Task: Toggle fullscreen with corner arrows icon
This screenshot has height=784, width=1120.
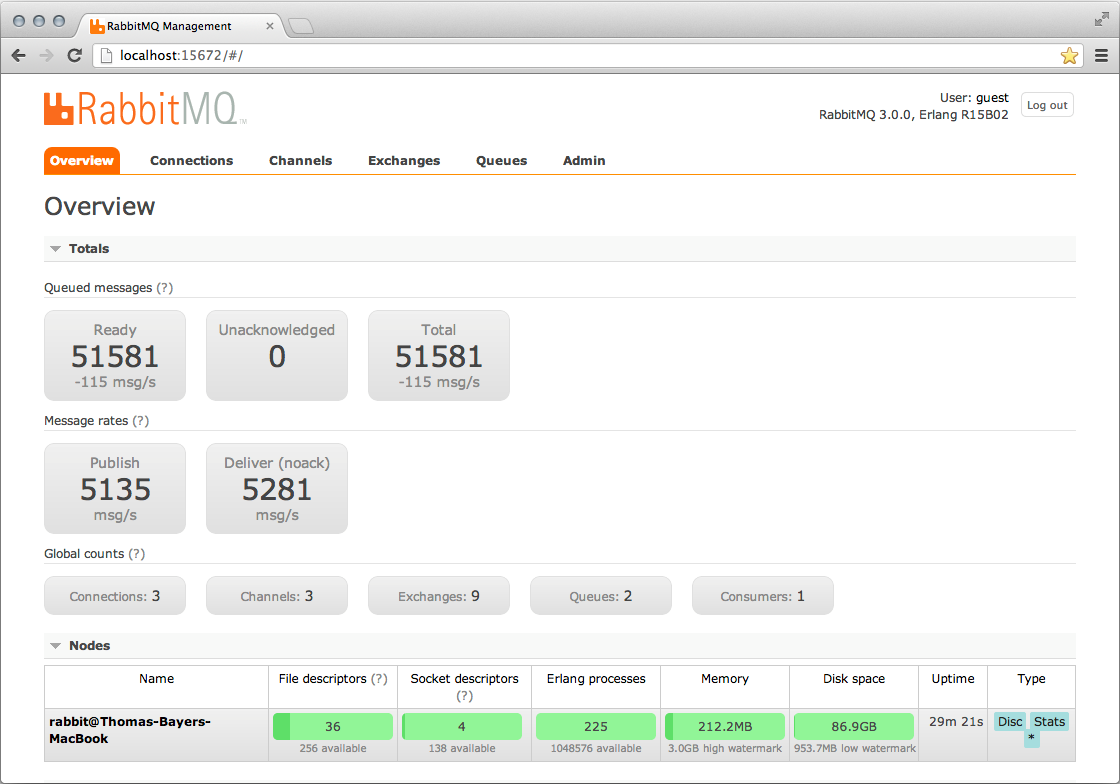Action: pos(1101,20)
